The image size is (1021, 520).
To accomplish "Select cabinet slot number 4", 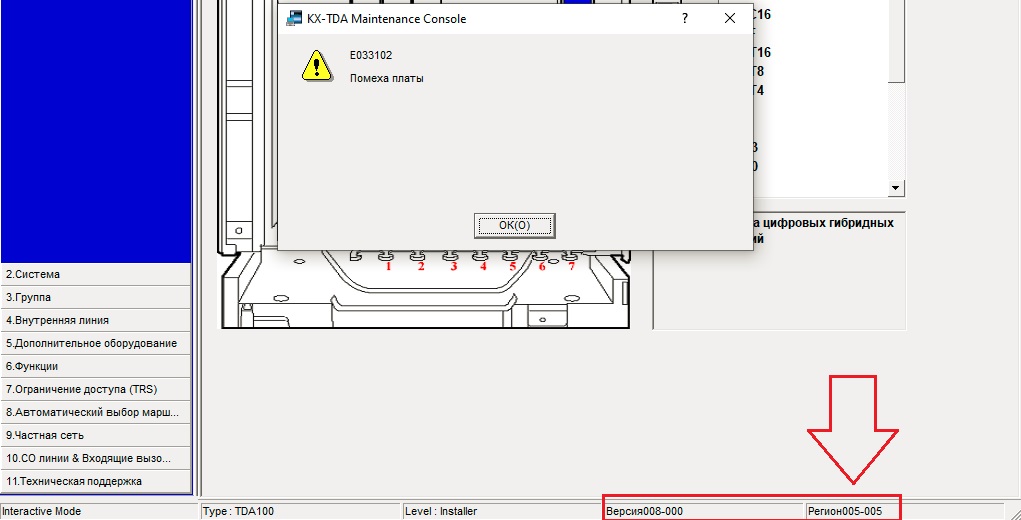I will coord(483,266).
